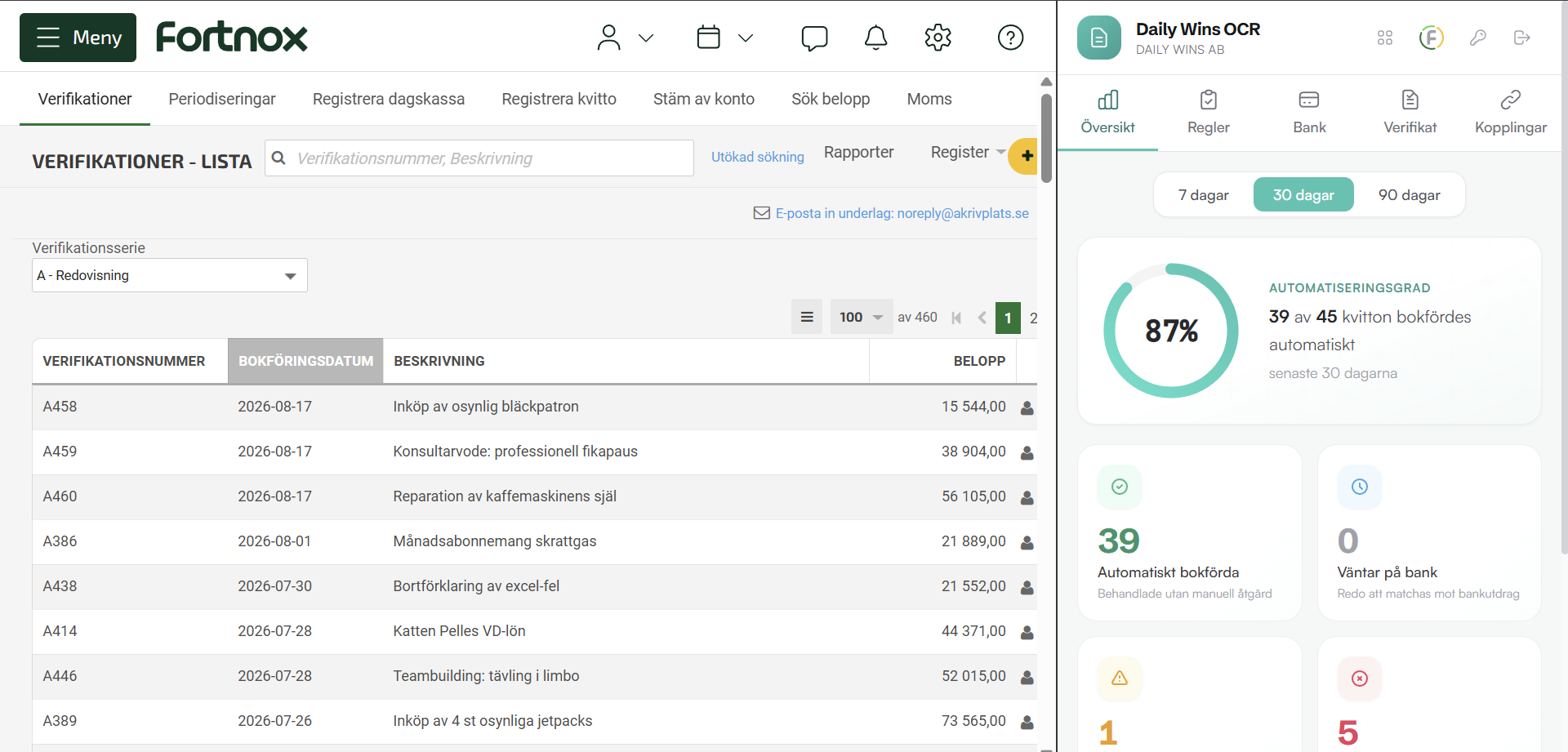Click the user icon on row A458
The height and width of the screenshot is (752, 1568).
(x=1027, y=407)
